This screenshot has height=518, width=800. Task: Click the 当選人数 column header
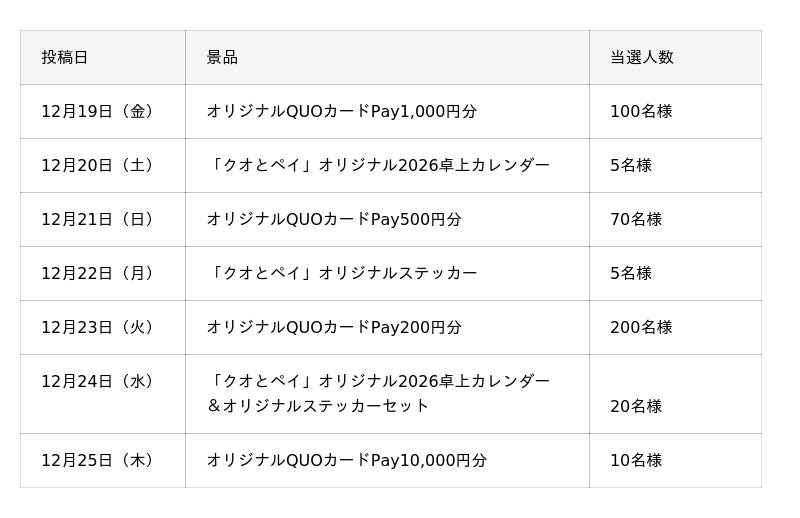[x=641, y=57]
